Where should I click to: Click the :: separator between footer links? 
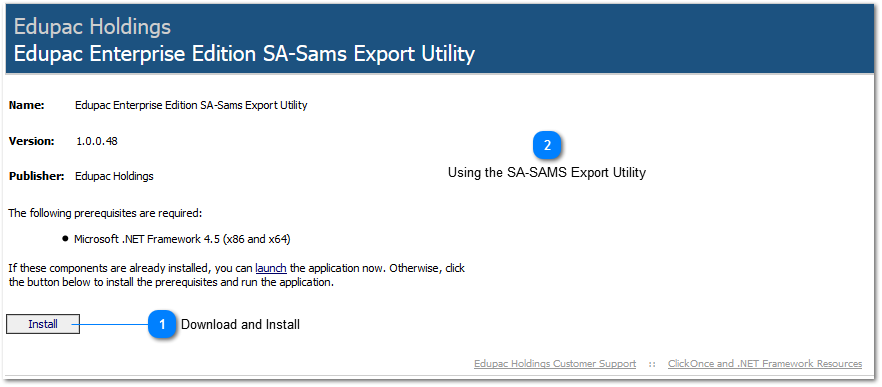(x=652, y=364)
